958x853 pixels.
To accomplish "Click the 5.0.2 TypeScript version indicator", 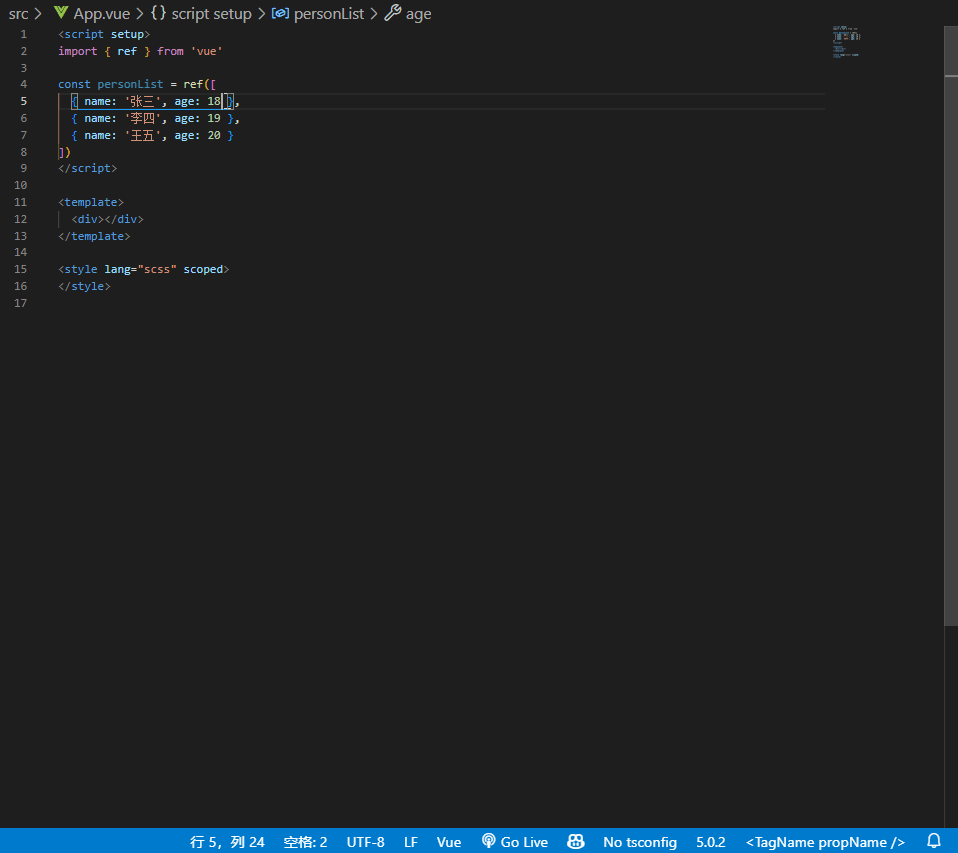I will [711, 842].
